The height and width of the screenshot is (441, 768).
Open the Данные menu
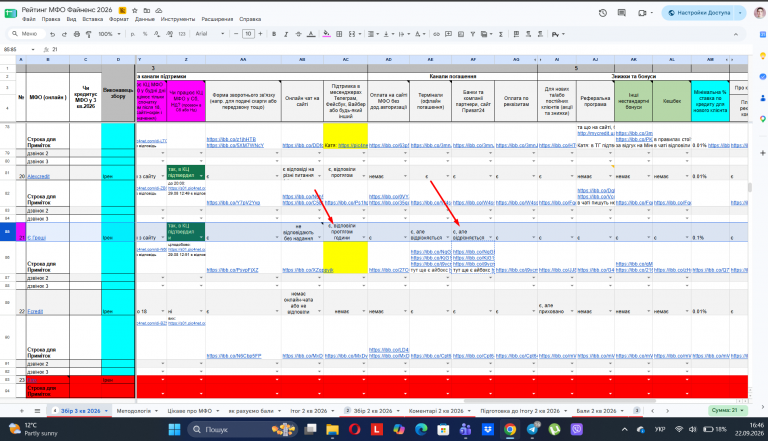(144, 19)
